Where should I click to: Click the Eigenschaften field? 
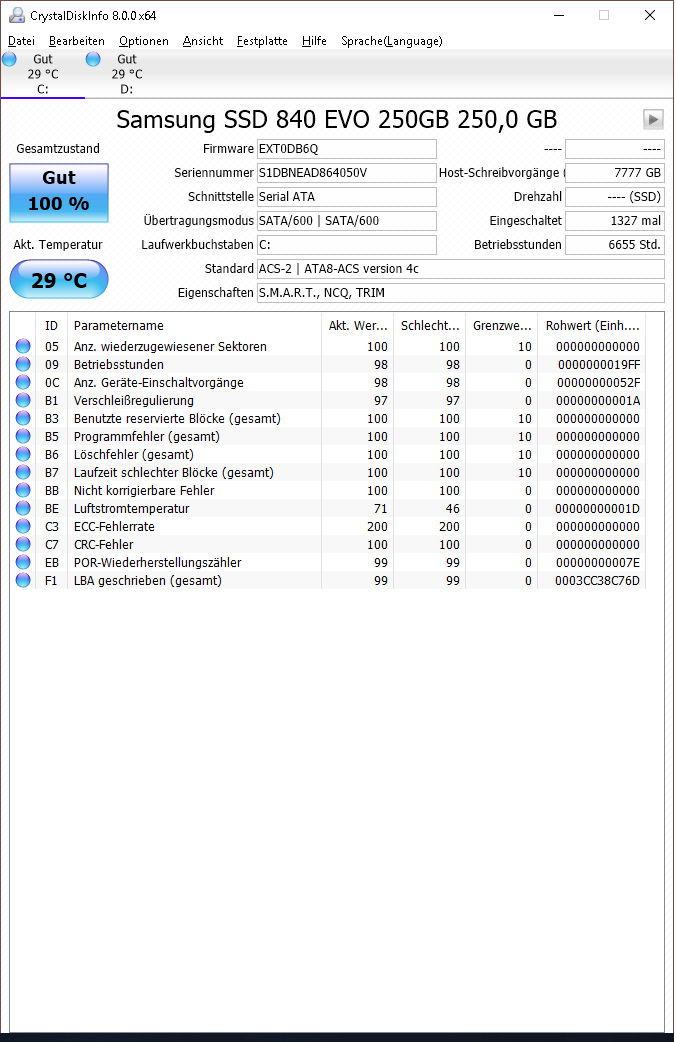pyautogui.click(x=461, y=292)
